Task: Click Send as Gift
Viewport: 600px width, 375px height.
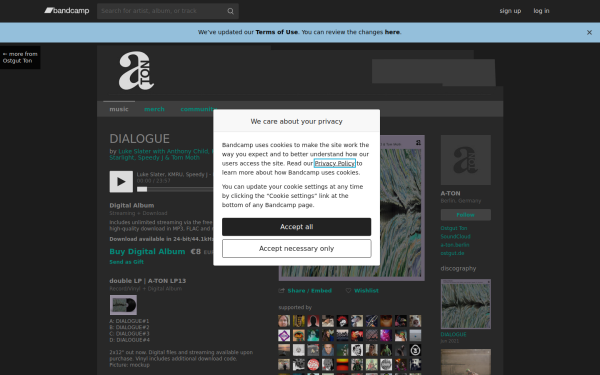Action: 126,262
